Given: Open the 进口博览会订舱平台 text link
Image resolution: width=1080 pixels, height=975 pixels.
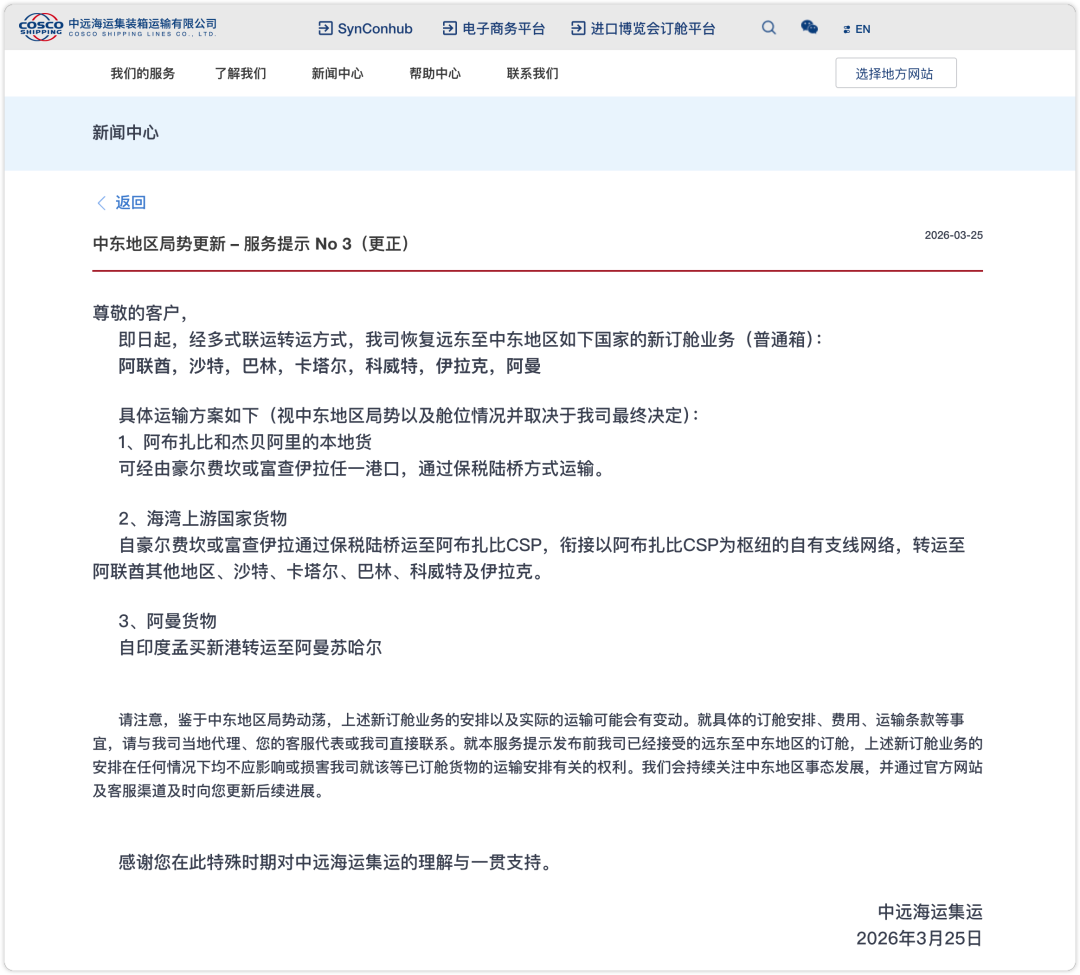Looking at the screenshot, I should pyautogui.click(x=653, y=29).
